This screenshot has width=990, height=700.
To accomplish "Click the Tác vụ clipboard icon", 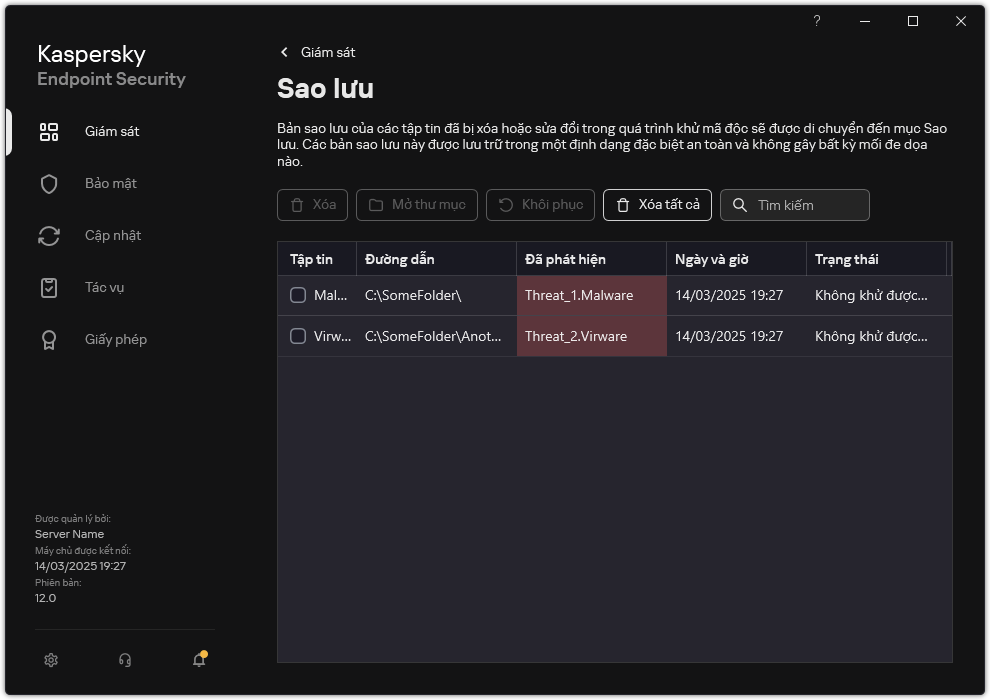I will click(49, 288).
